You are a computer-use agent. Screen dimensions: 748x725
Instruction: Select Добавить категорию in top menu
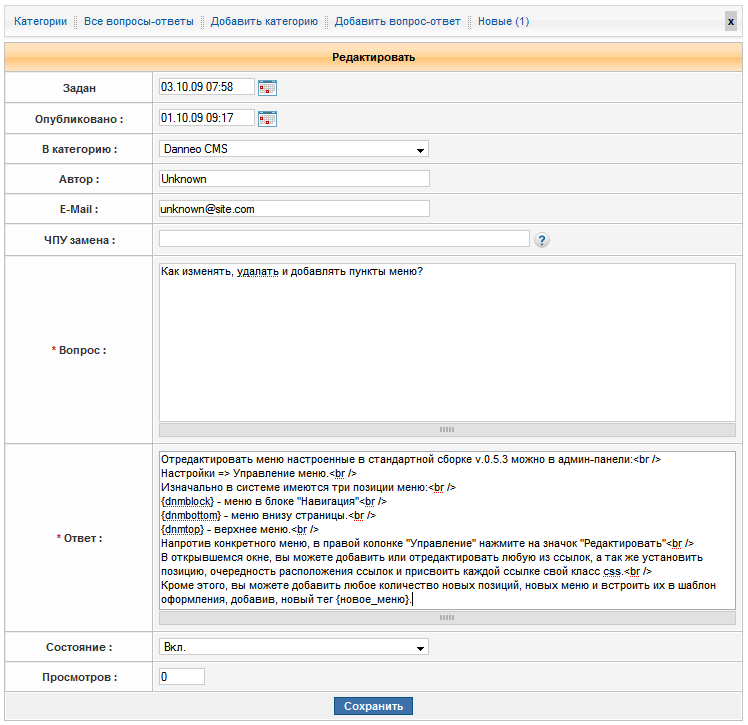(264, 21)
